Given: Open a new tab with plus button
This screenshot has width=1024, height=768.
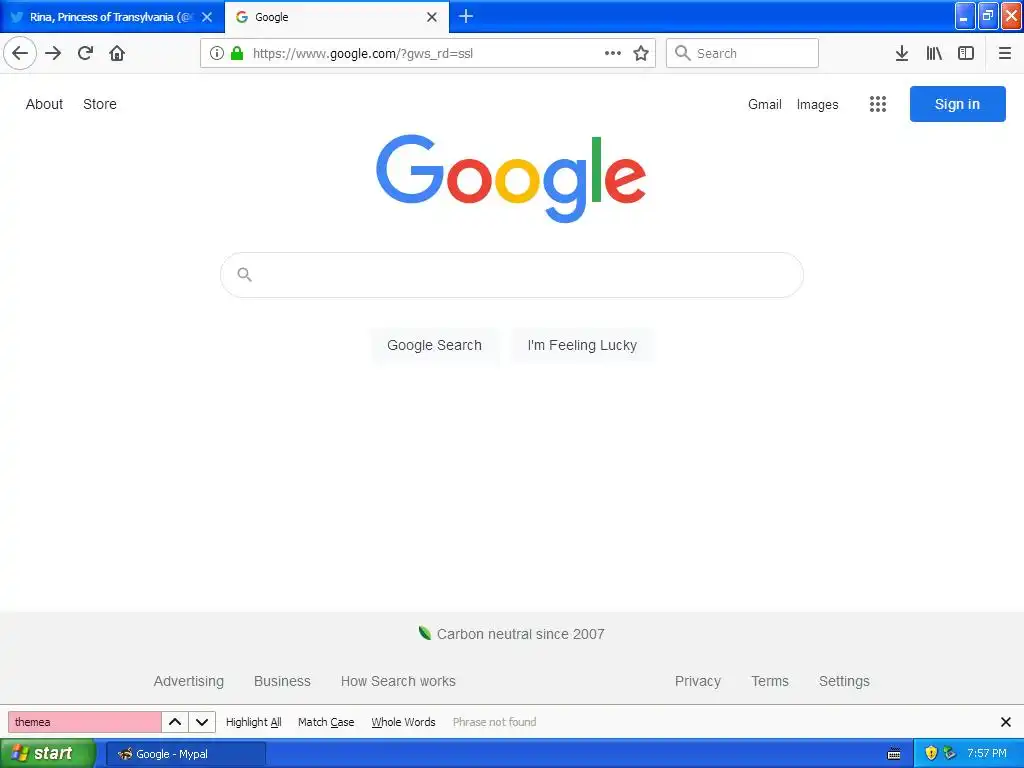Looking at the screenshot, I should [x=466, y=16].
